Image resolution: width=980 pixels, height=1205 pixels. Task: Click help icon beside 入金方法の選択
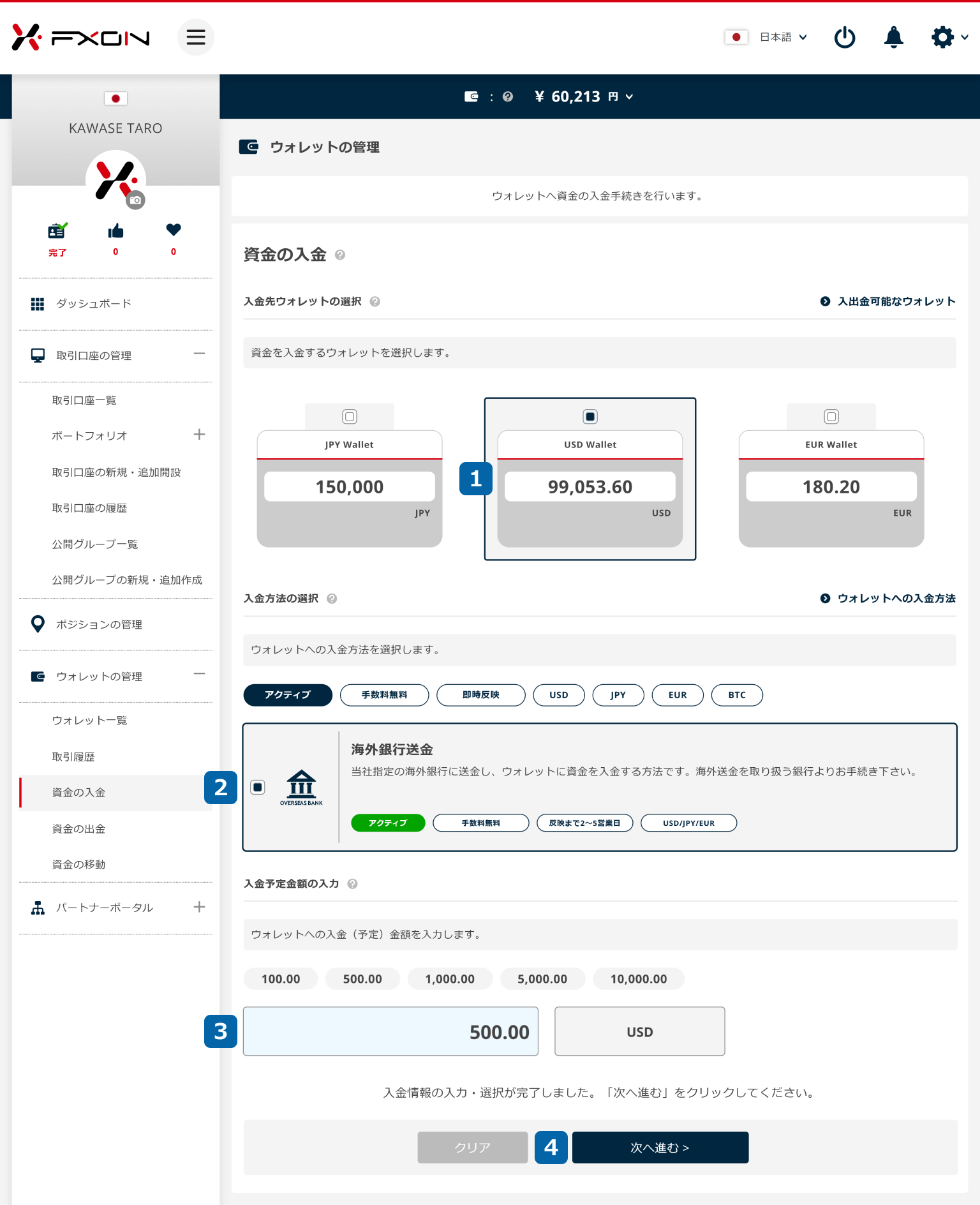tap(332, 599)
